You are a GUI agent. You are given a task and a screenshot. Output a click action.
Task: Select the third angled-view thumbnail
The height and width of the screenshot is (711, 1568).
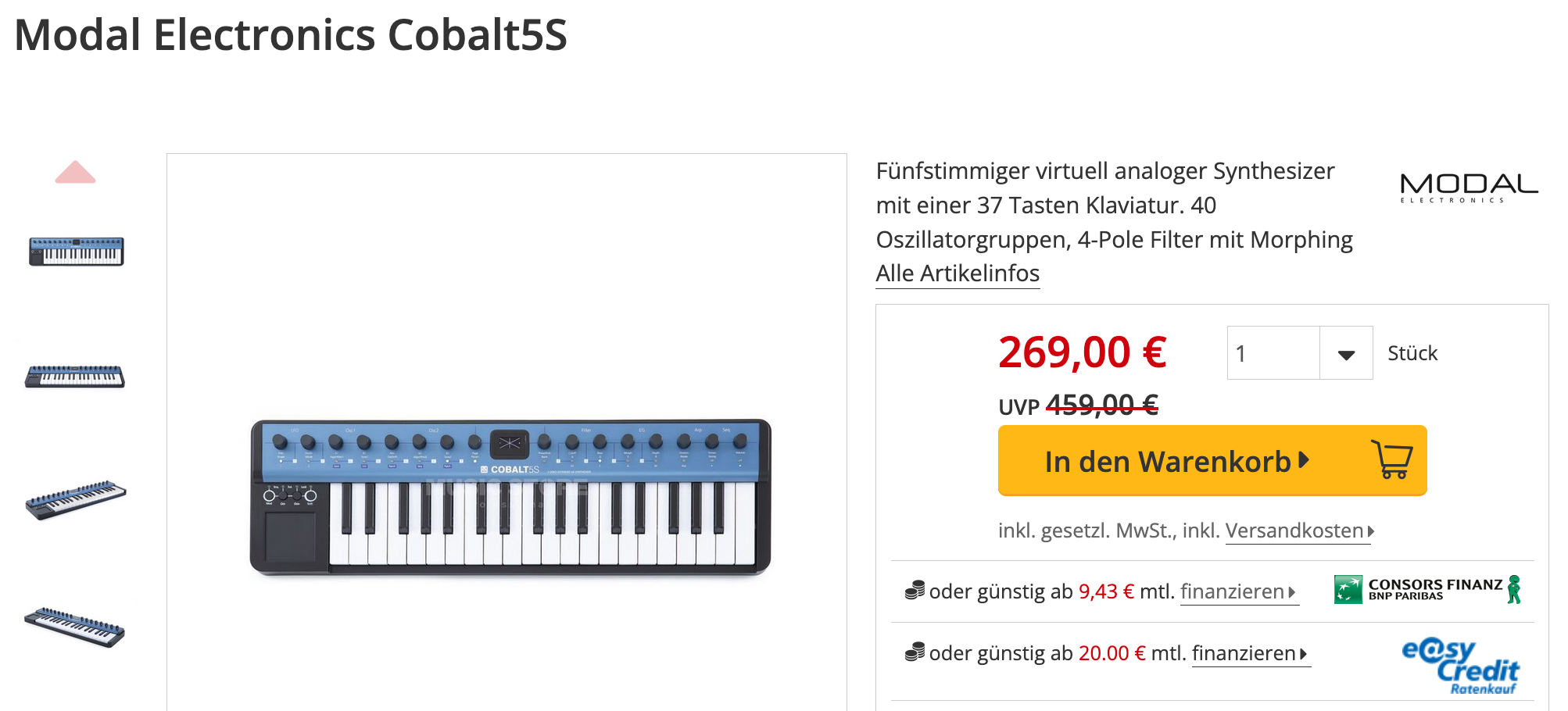coord(76,500)
